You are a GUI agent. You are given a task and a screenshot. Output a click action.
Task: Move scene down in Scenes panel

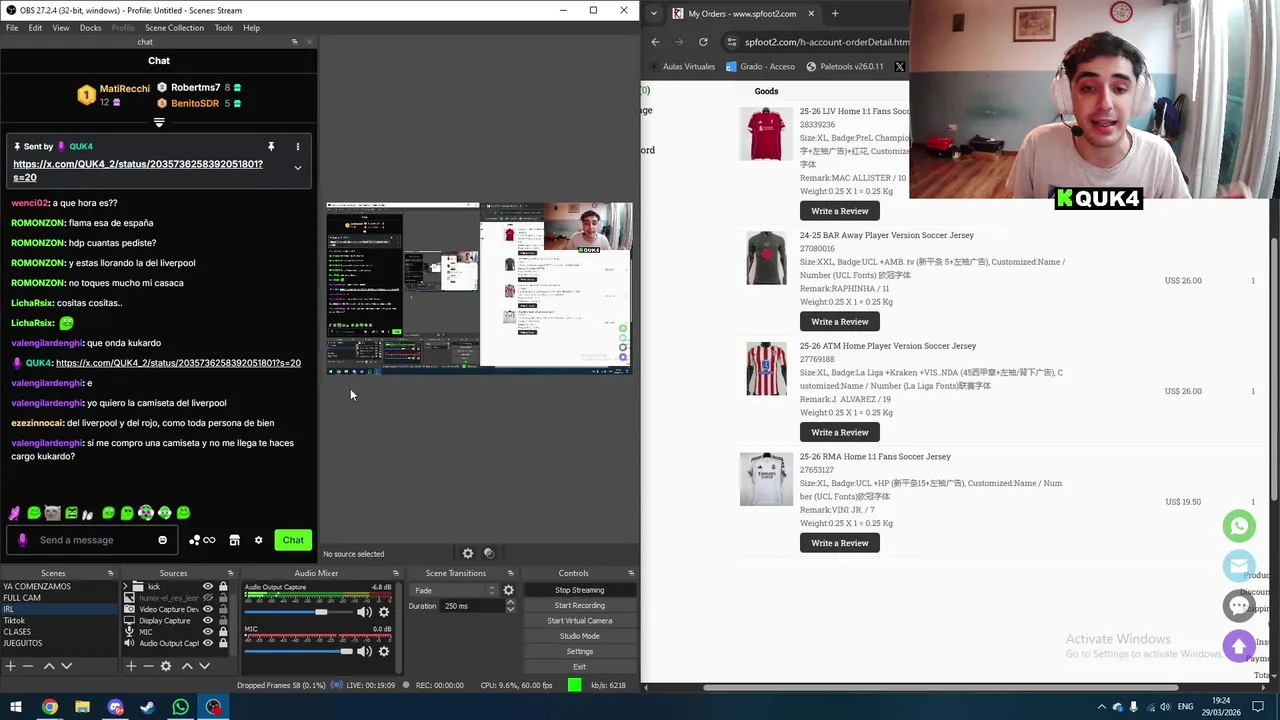click(66, 666)
